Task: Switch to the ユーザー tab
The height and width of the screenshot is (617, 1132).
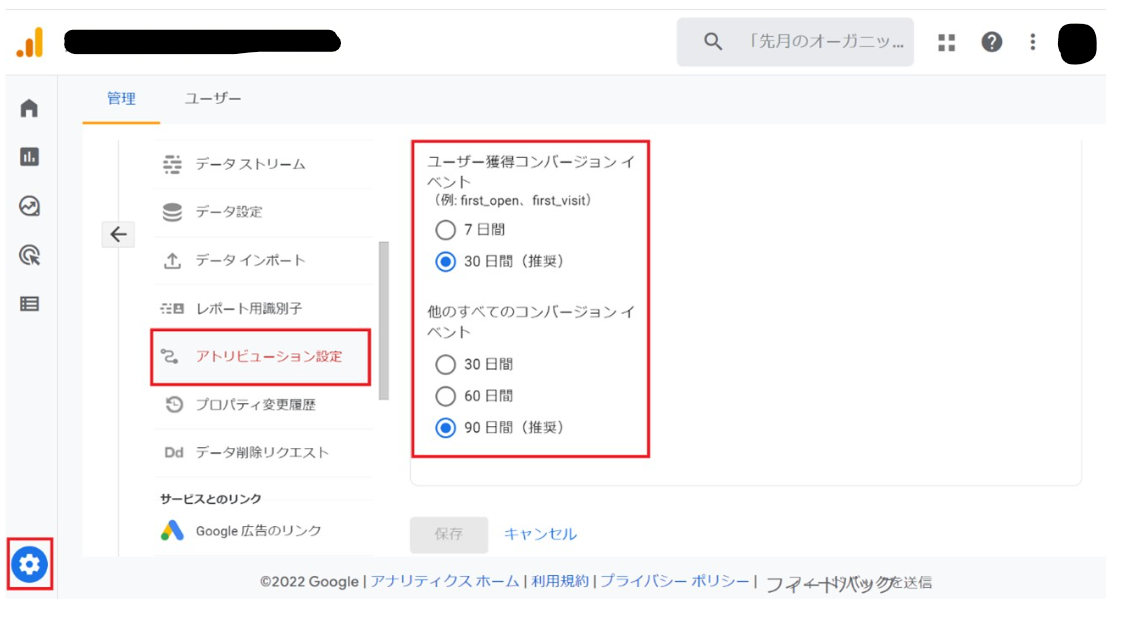Action: 213,99
